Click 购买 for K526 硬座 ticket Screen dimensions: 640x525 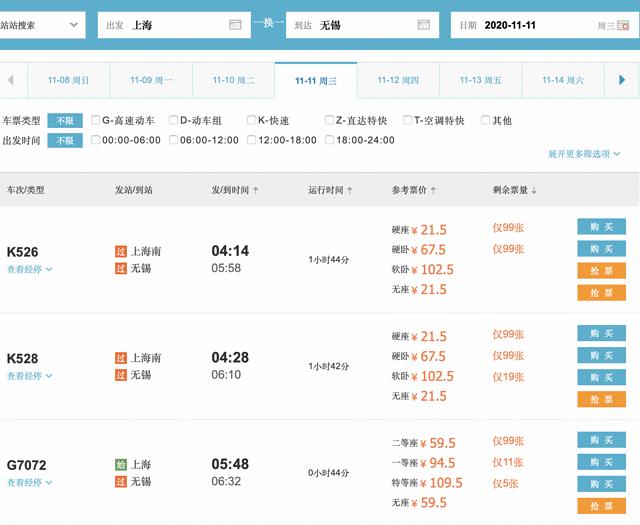(x=601, y=226)
